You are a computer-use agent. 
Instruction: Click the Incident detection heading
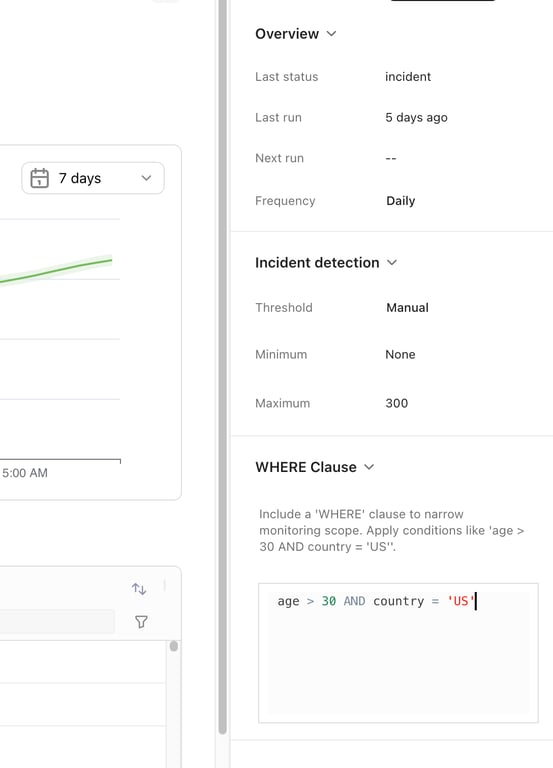[x=317, y=263]
